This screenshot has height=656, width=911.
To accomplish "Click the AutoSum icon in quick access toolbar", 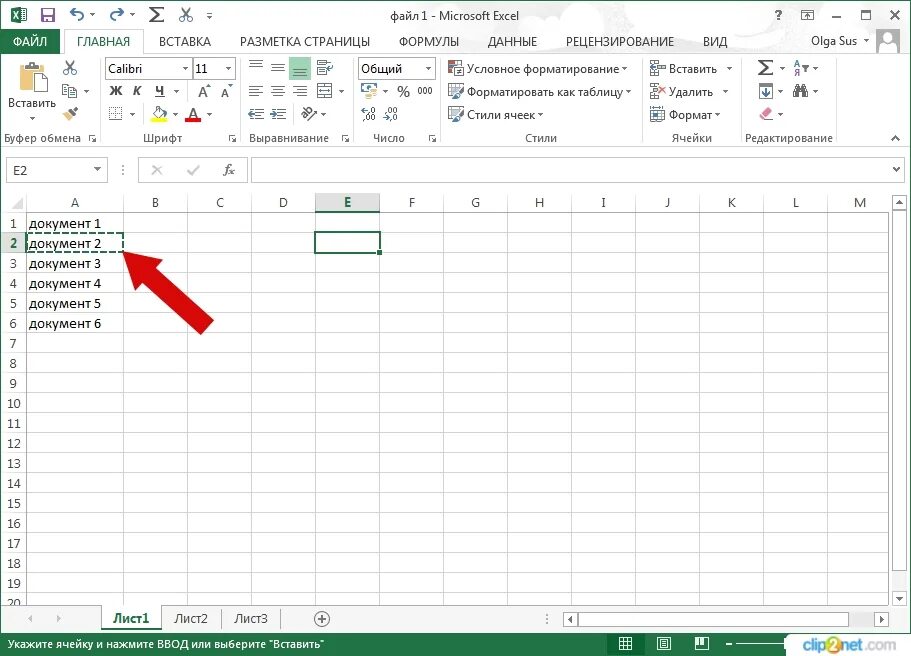I will (x=156, y=15).
